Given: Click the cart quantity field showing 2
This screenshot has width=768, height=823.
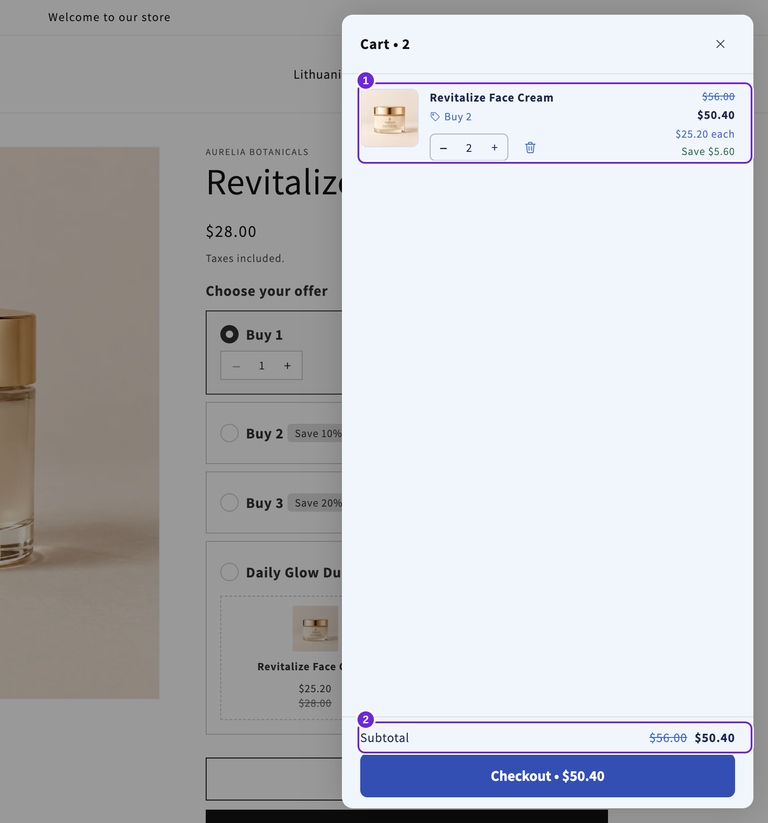Looking at the screenshot, I should (x=469, y=148).
